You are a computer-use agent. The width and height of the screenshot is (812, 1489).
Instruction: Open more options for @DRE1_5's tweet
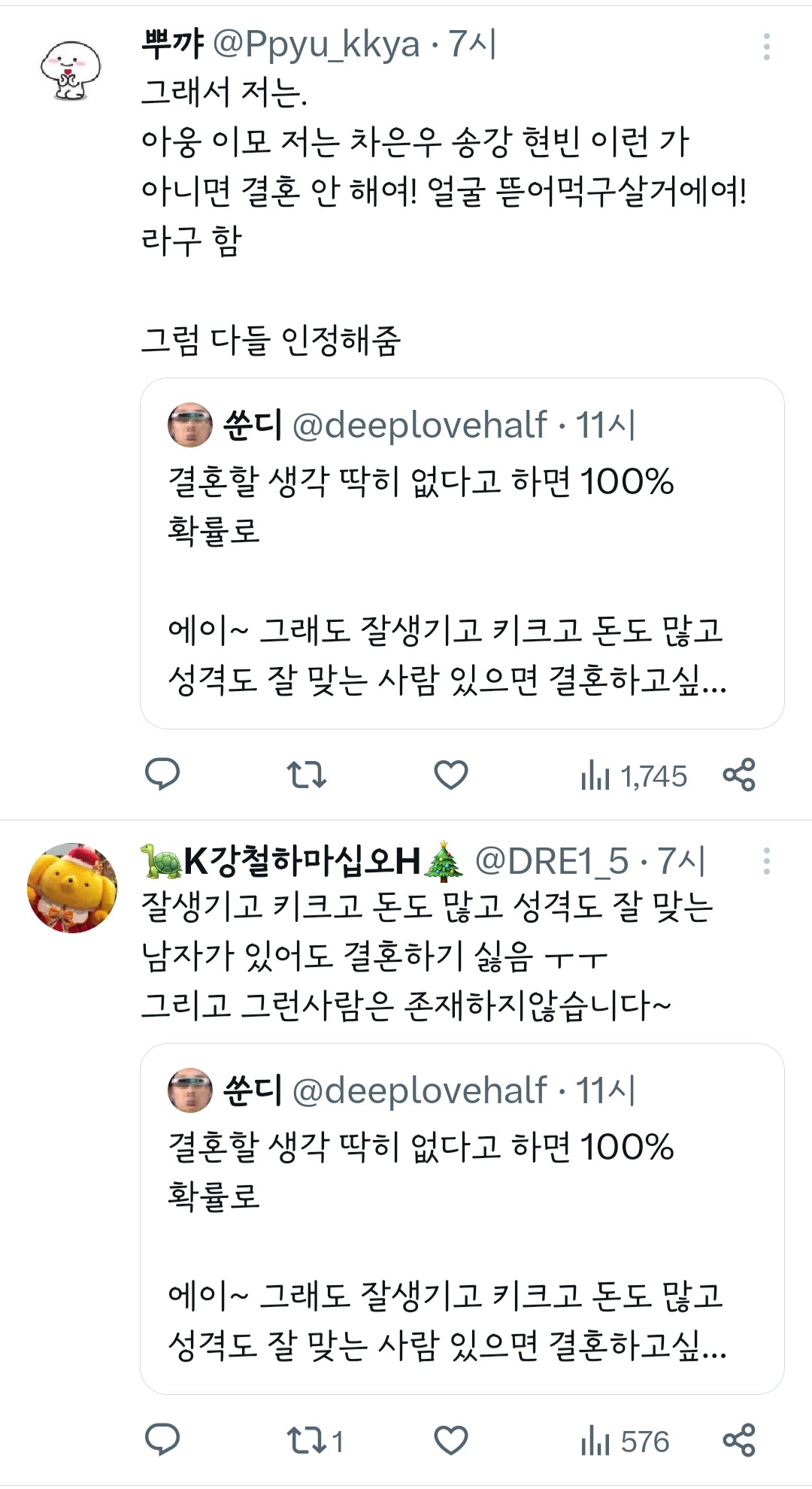[x=766, y=861]
